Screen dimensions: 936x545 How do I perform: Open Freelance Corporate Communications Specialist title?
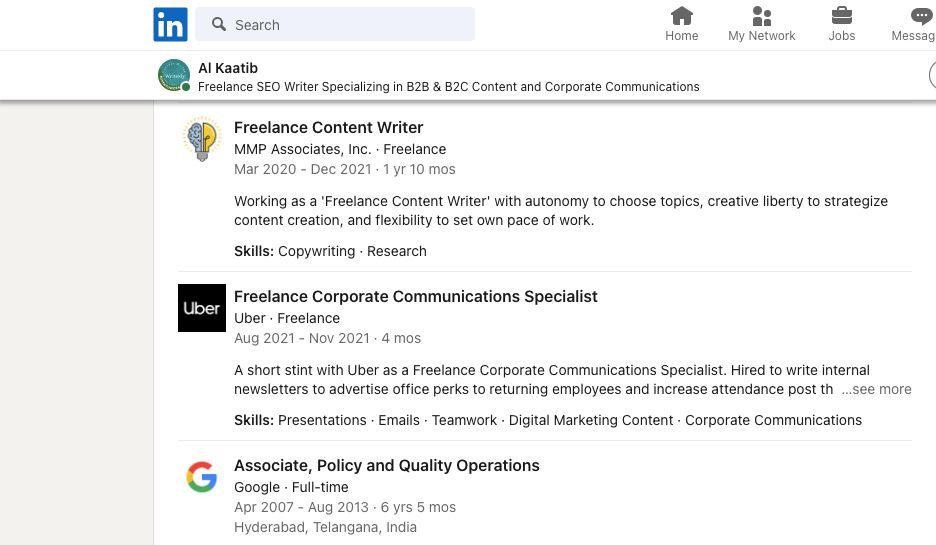pyautogui.click(x=415, y=296)
